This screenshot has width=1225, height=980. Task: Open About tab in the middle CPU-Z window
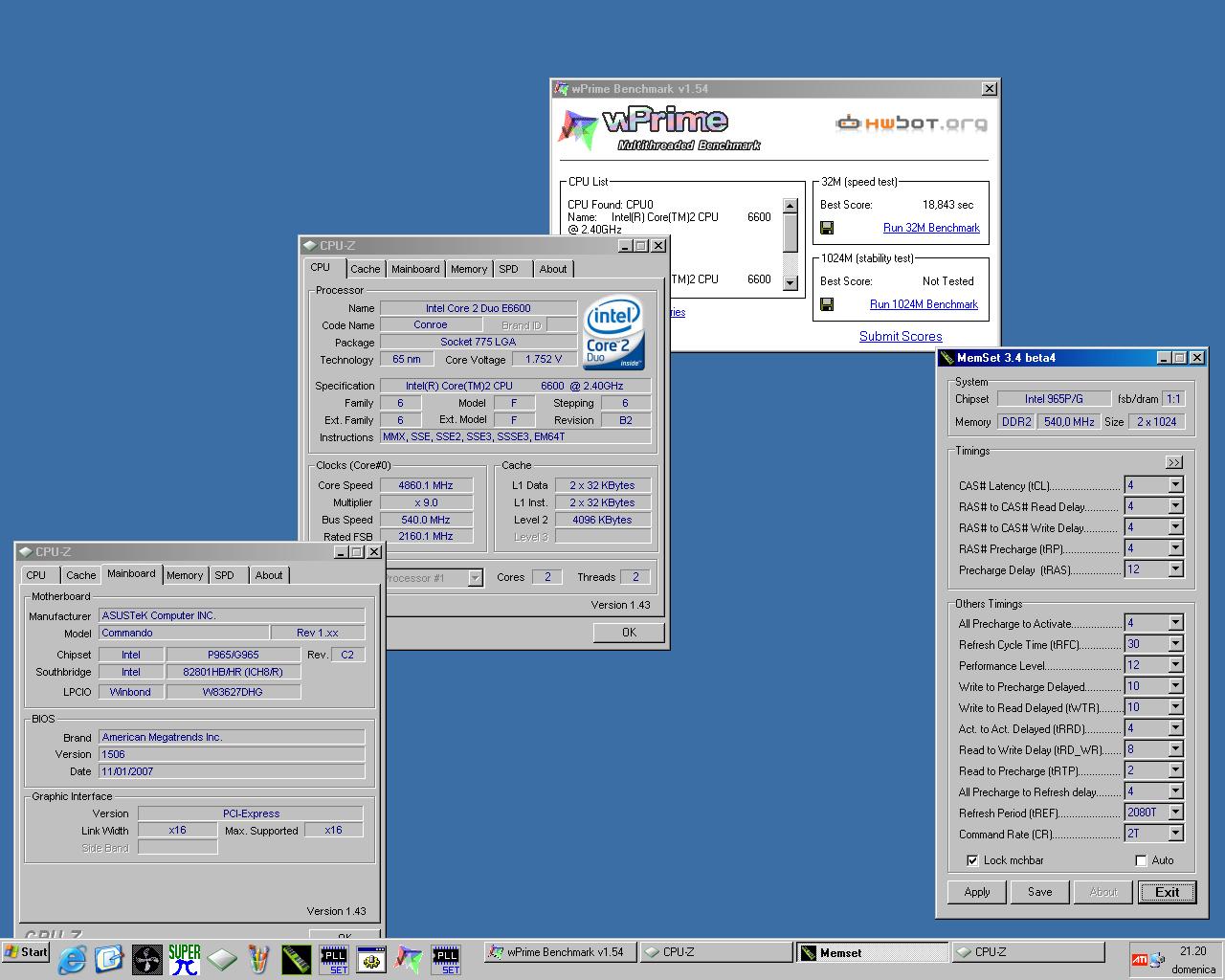pyautogui.click(x=552, y=269)
